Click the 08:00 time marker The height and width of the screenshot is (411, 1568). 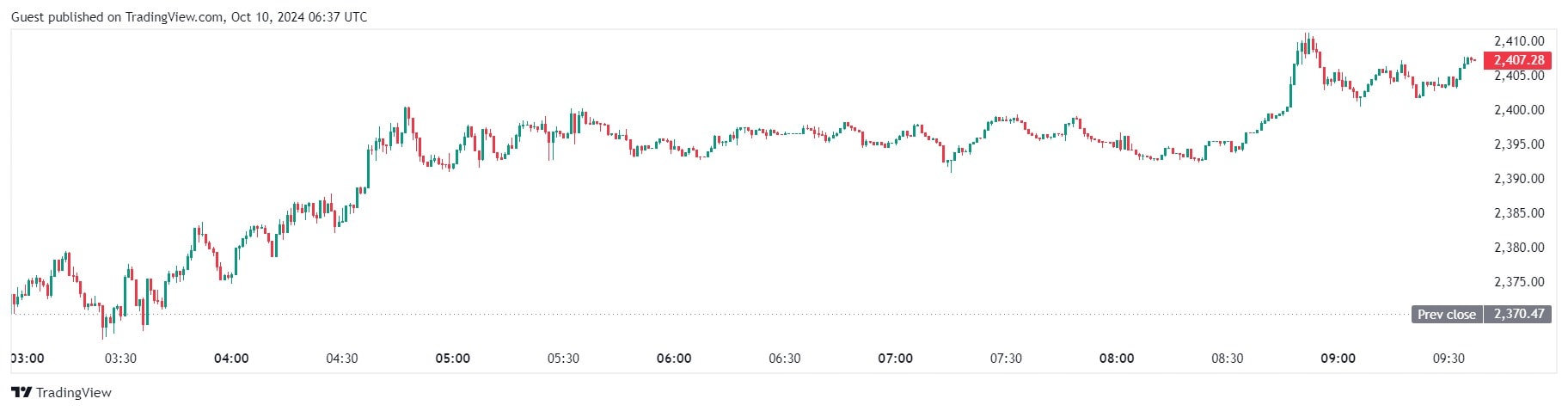pyautogui.click(x=1117, y=359)
